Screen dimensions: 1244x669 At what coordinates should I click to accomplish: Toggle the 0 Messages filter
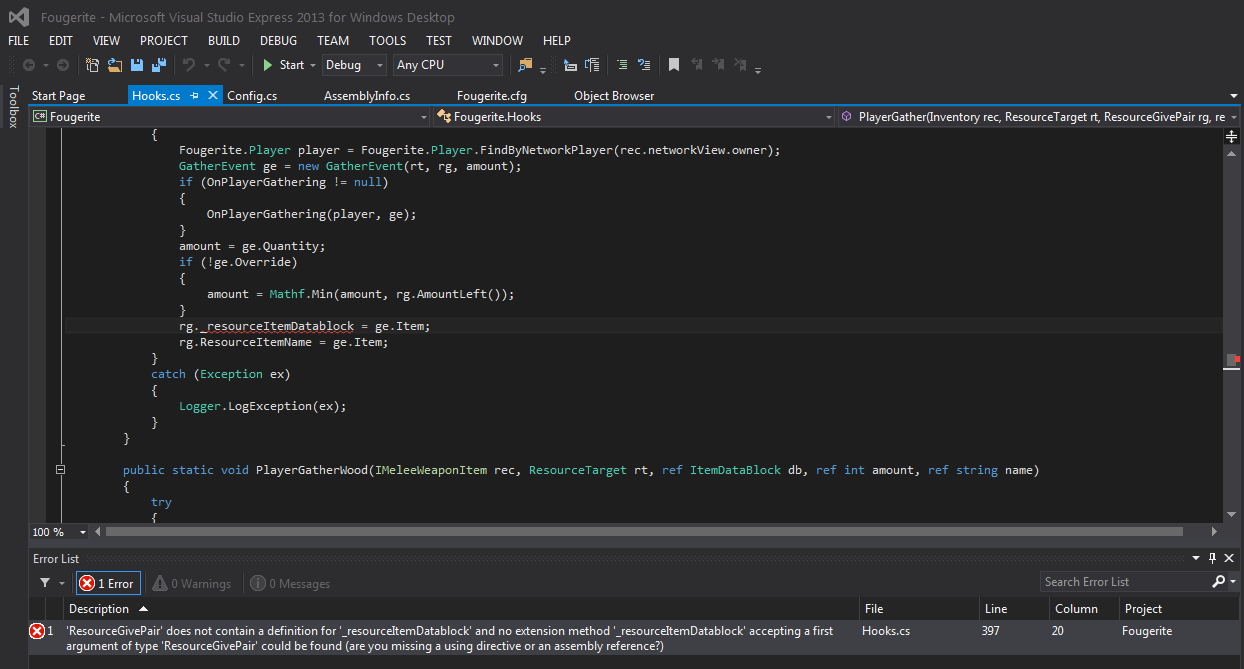point(290,583)
